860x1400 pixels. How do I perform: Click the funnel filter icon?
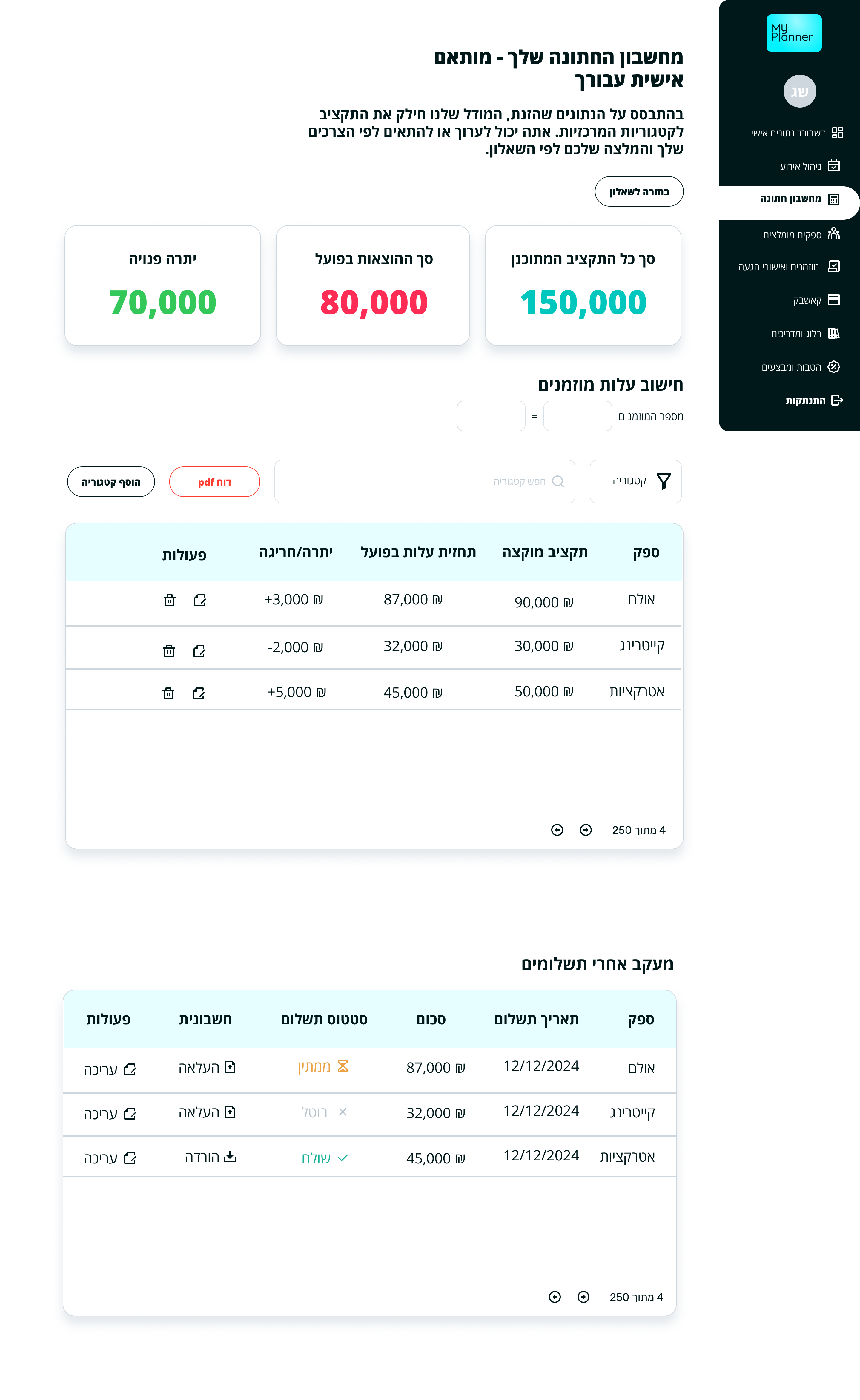point(664,481)
